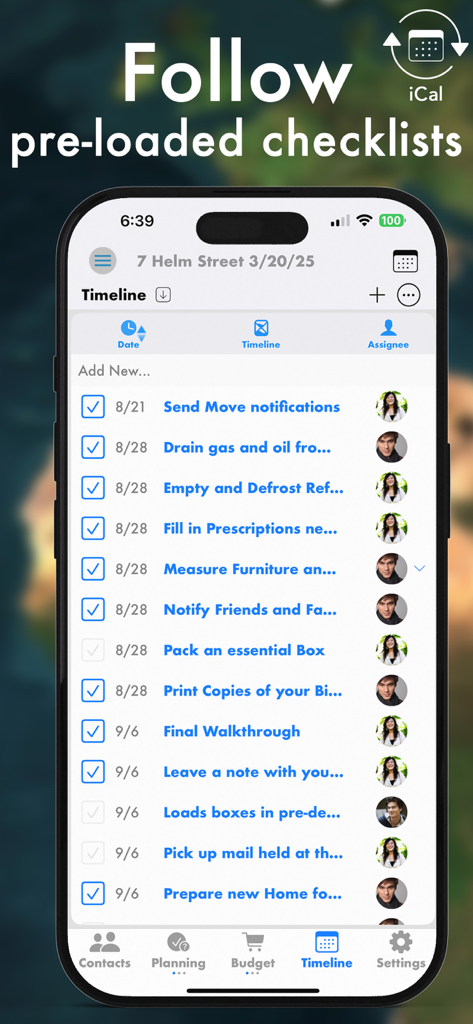
Task: Tap the plus icon to add a task
Action: [x=377, y=295]
